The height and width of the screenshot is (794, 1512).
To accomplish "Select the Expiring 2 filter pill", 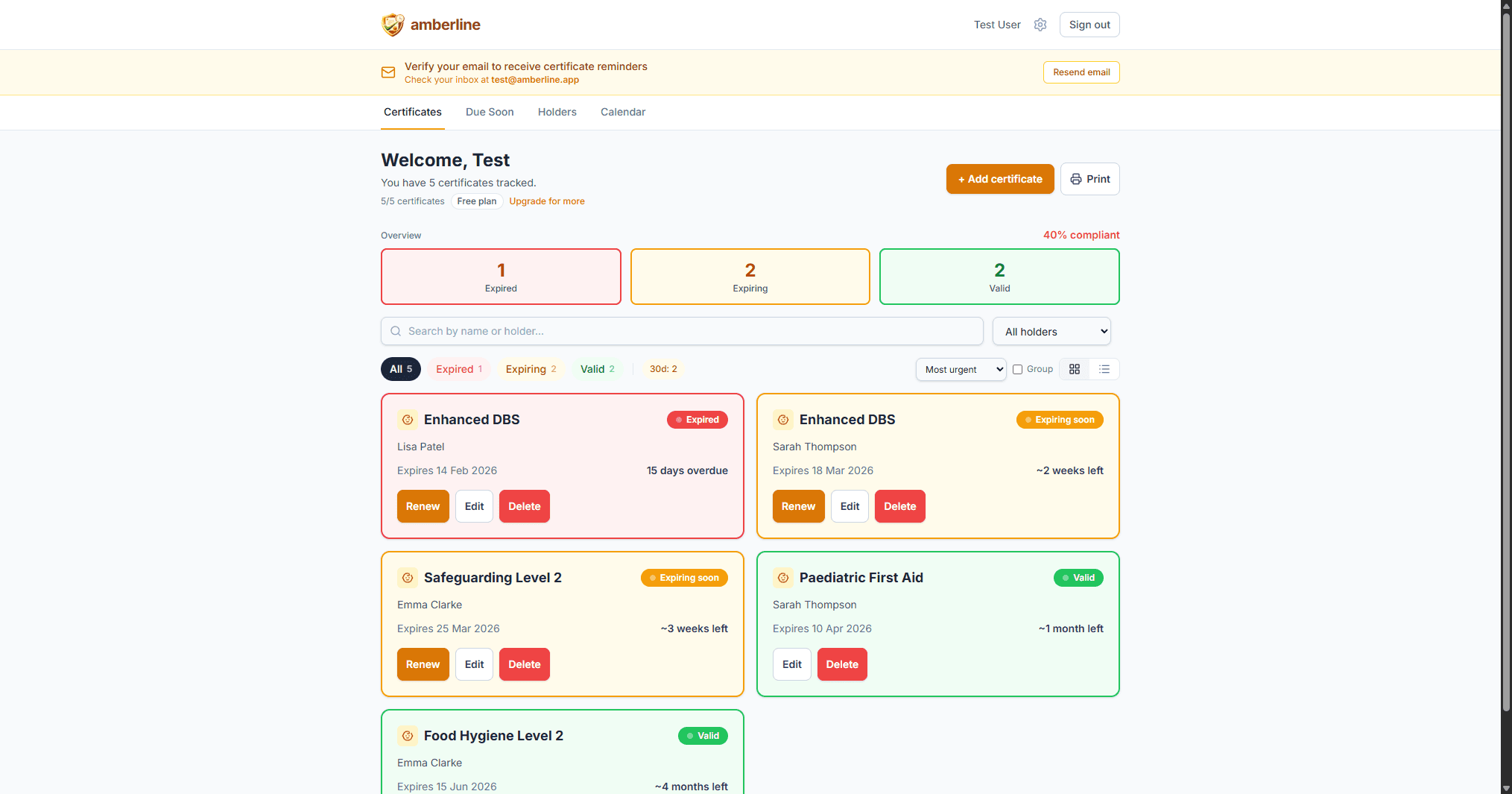I will click(531, 369).
